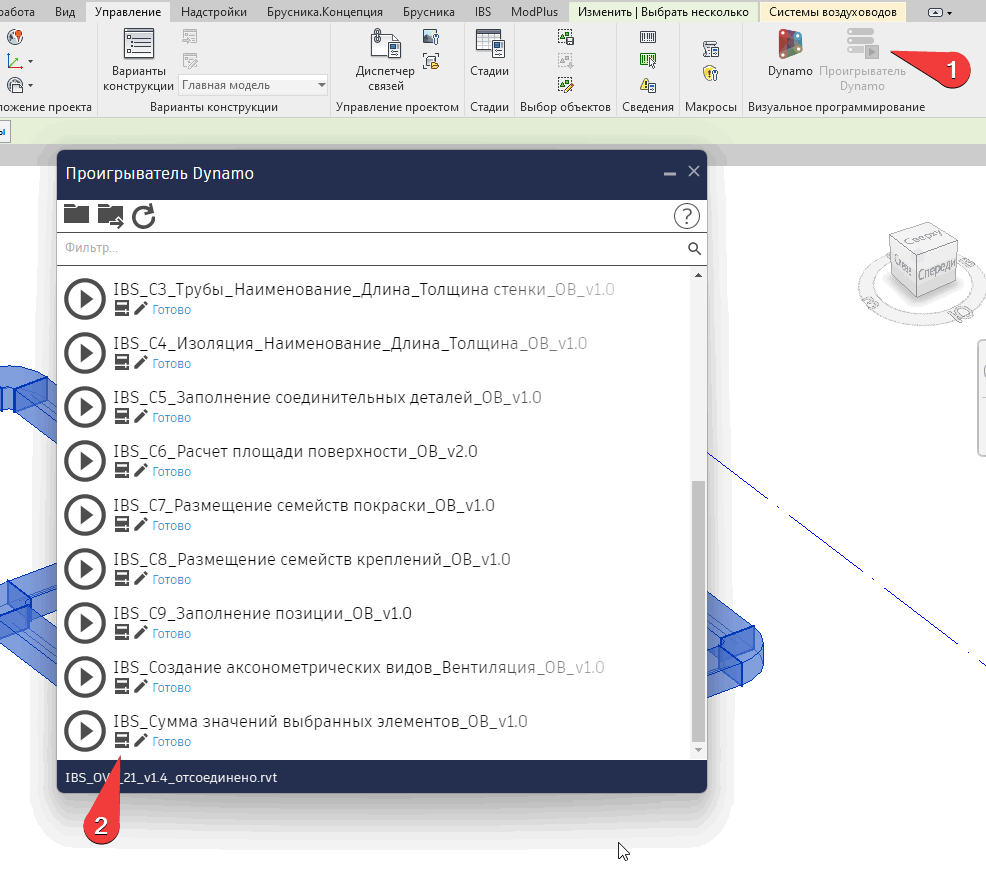The height and width of the screenshot is (870, 986).
Task: Open Macro Security icon in Макросы
Action: pos(711,73)
